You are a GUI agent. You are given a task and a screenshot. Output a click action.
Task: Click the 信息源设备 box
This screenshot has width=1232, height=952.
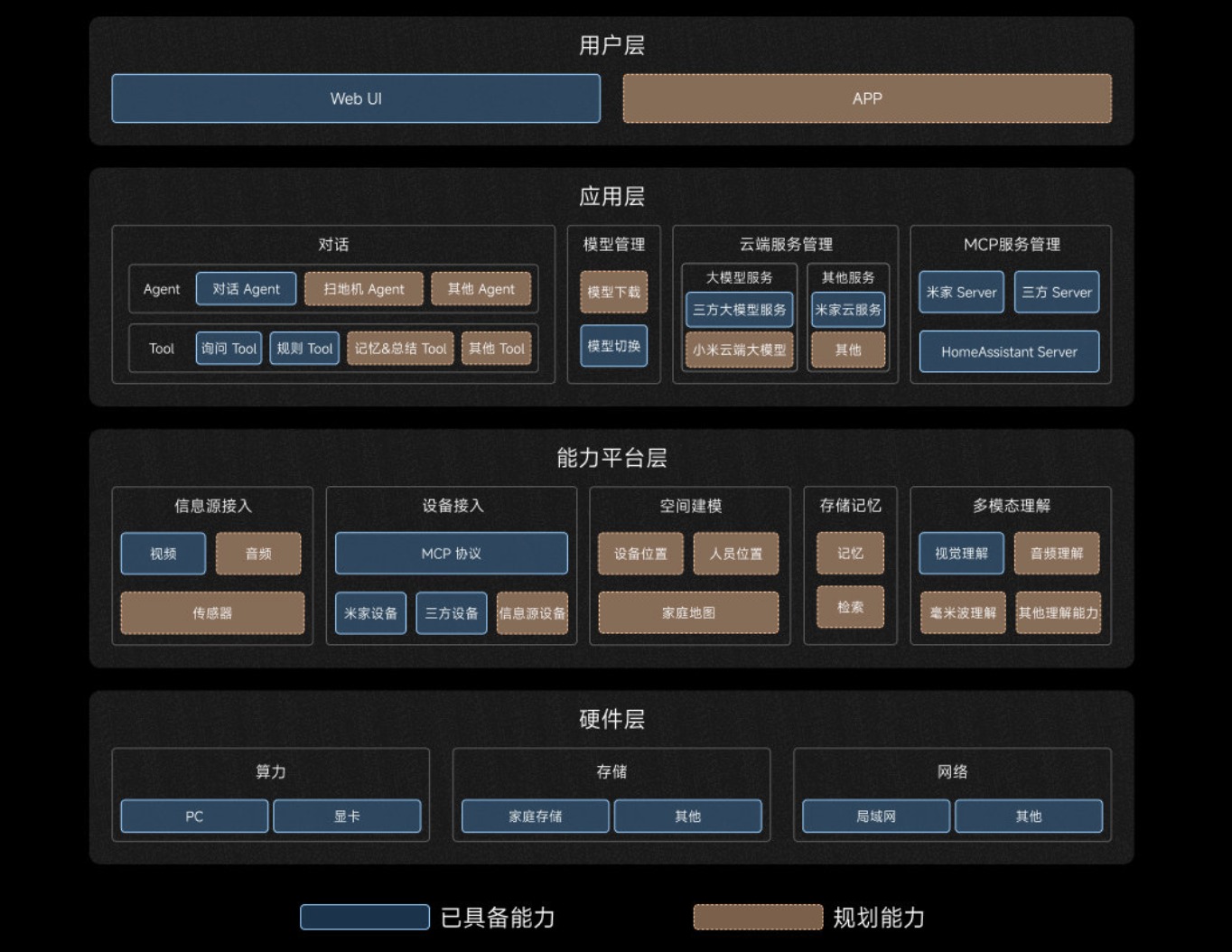532,613
